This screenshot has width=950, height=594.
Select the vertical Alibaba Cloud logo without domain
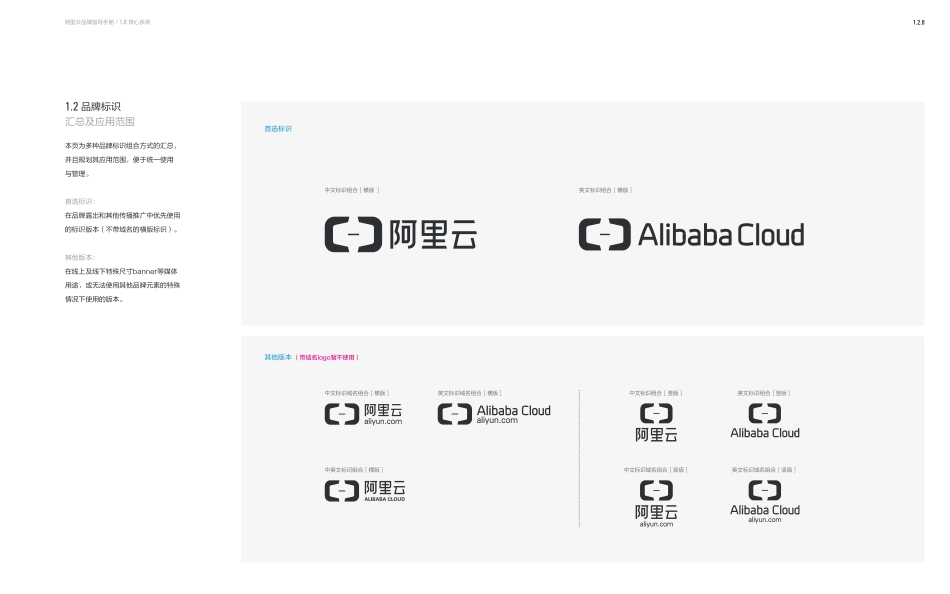[765, 421]
